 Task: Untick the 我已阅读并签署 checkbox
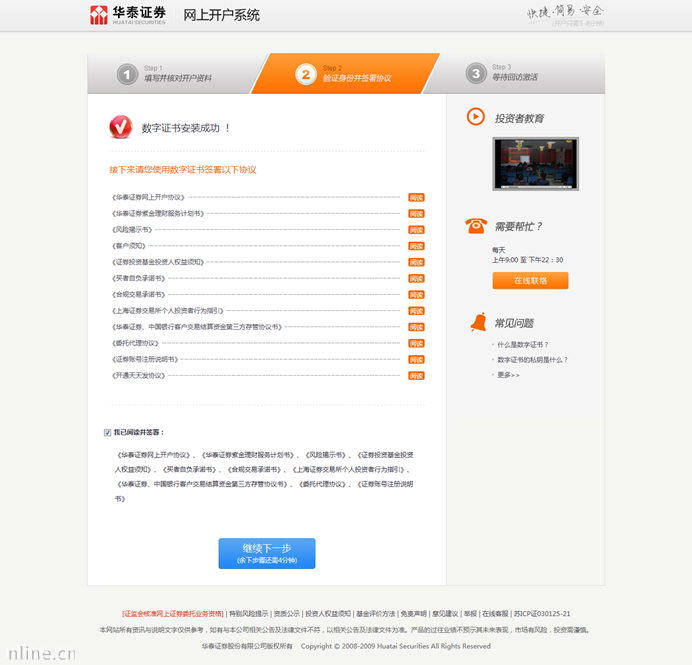107,432
